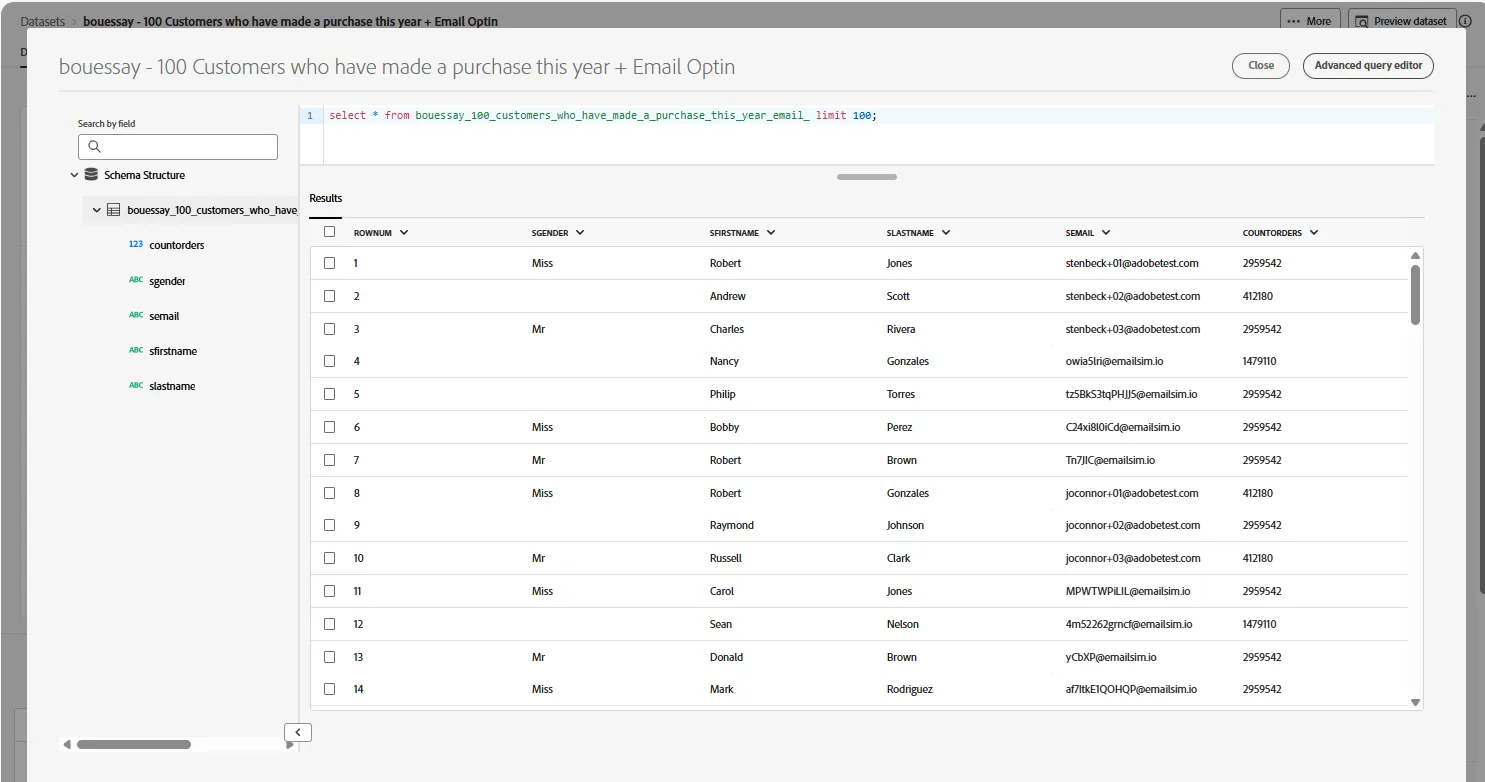This screenshot has width=1485, height=782.
Task: Click the scroll-down arrow of the results table
Action: point(1415,703)
